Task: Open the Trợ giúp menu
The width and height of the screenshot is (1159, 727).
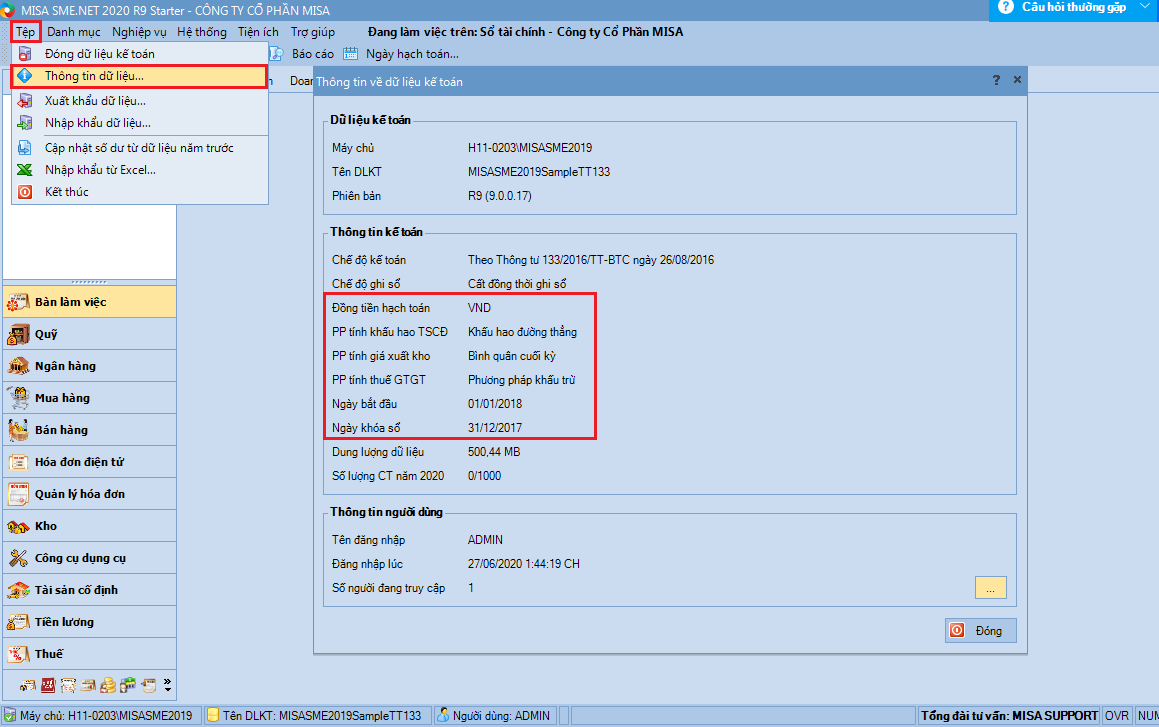Action: pyautogui.click(x=313, y=32)
